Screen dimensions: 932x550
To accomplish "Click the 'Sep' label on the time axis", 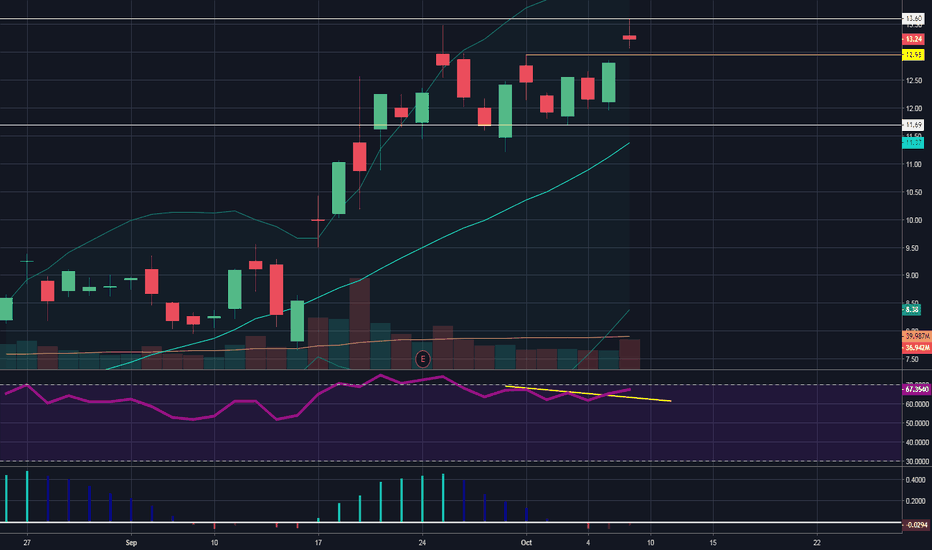I will click(x=131, y=542).
